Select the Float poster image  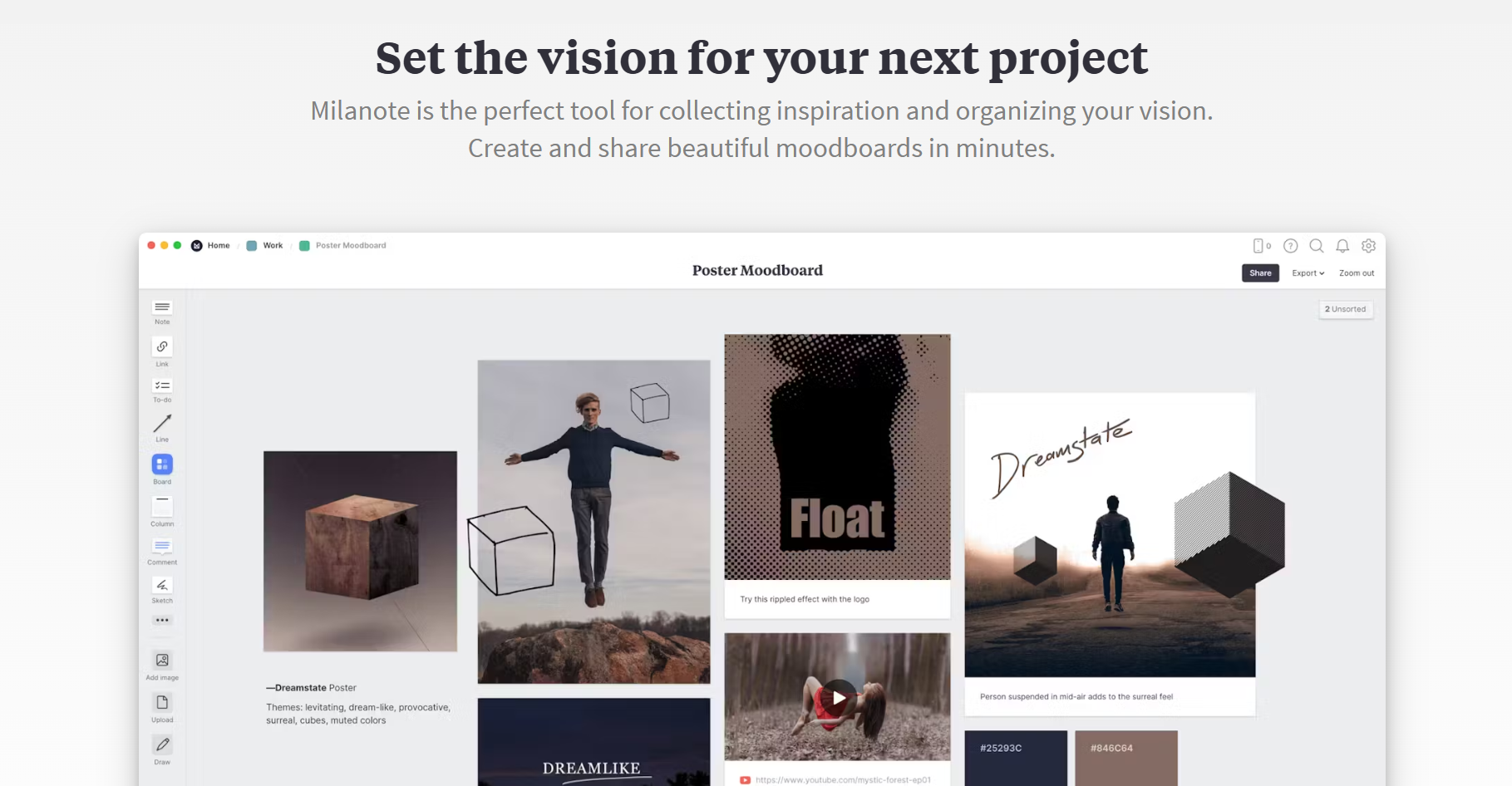pyautogui.click(x=837, y=457)
